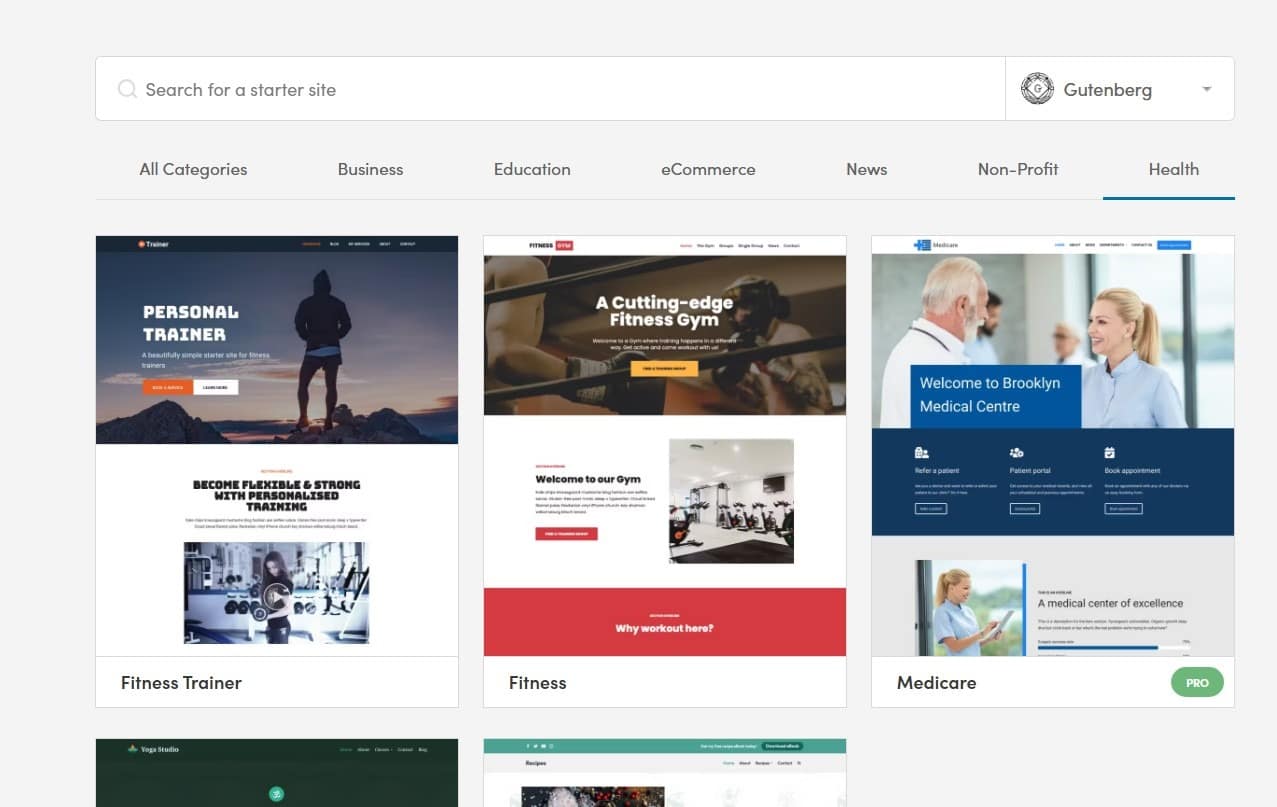Open the Education category
This screenshot has width=1277, height=807.
pyautogui.click(x=532, y=169)
